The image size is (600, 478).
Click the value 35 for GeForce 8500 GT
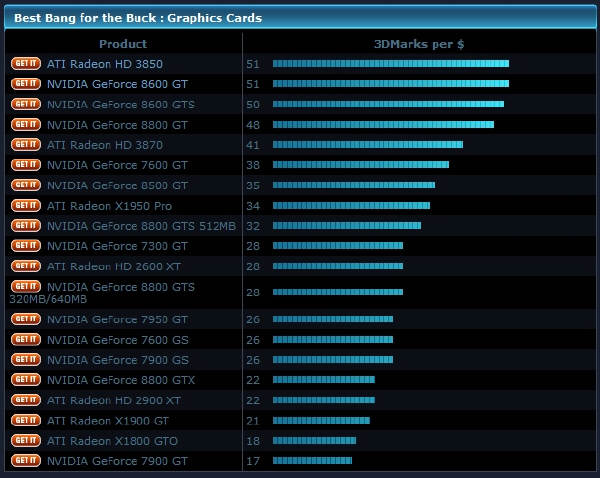click(253, 186)
